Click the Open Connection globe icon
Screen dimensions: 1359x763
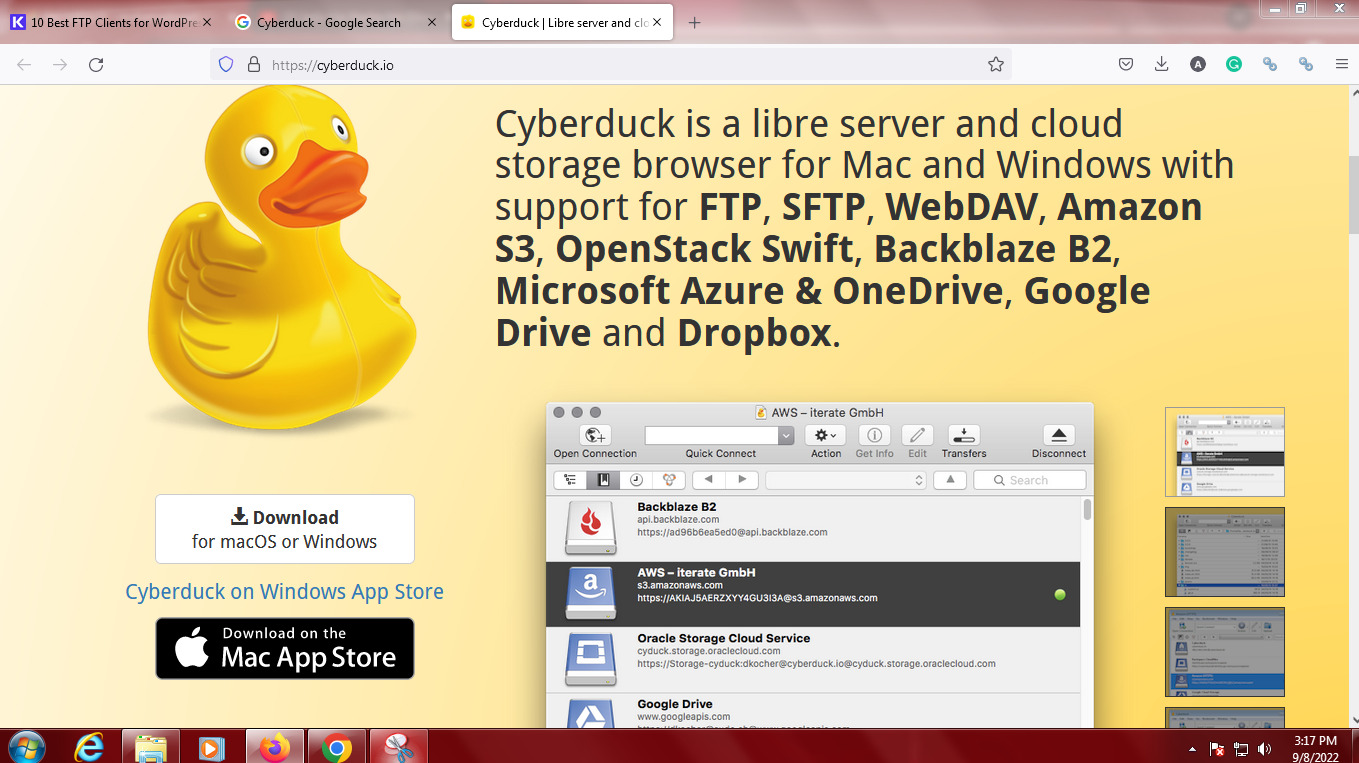tap(595, 435)
